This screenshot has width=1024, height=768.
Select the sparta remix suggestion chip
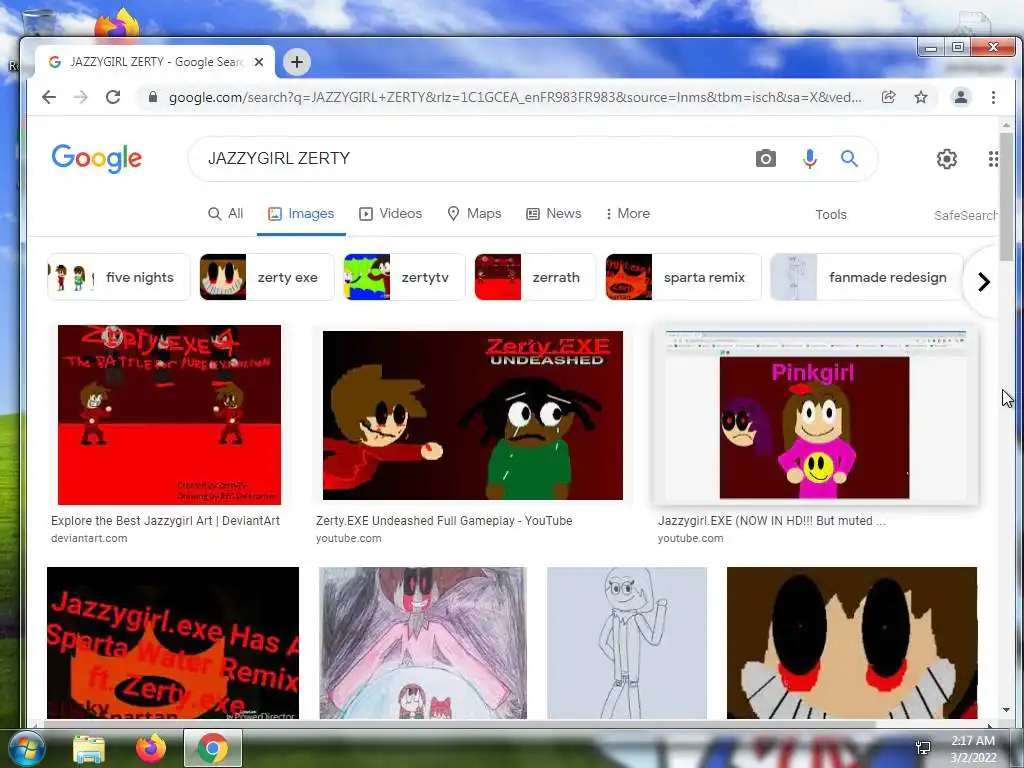point(683,277)
